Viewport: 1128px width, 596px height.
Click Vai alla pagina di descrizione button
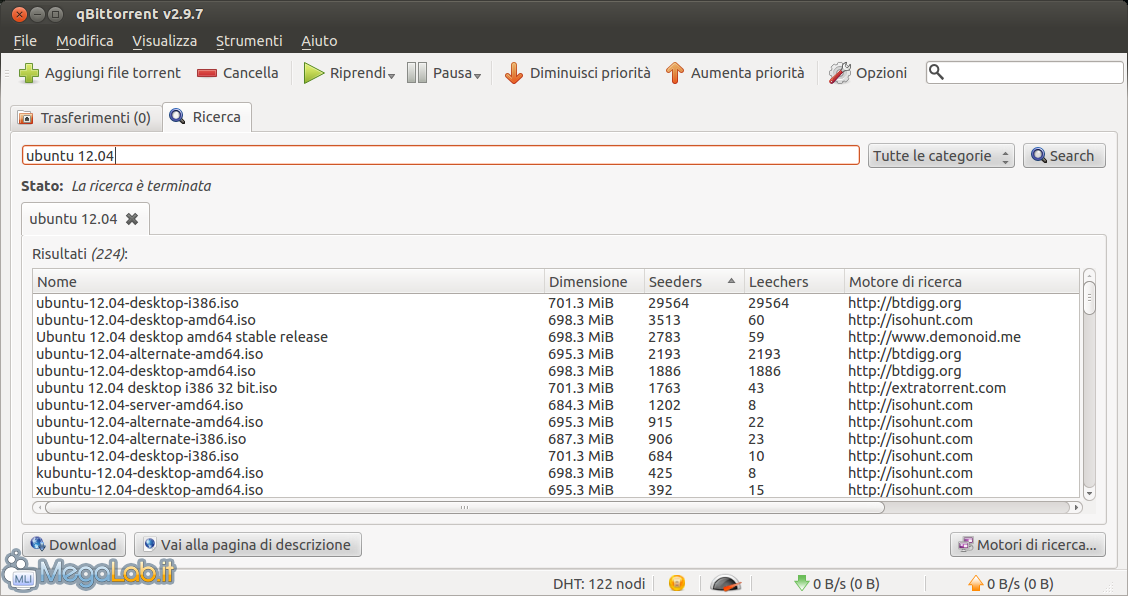tap(248, 544)
